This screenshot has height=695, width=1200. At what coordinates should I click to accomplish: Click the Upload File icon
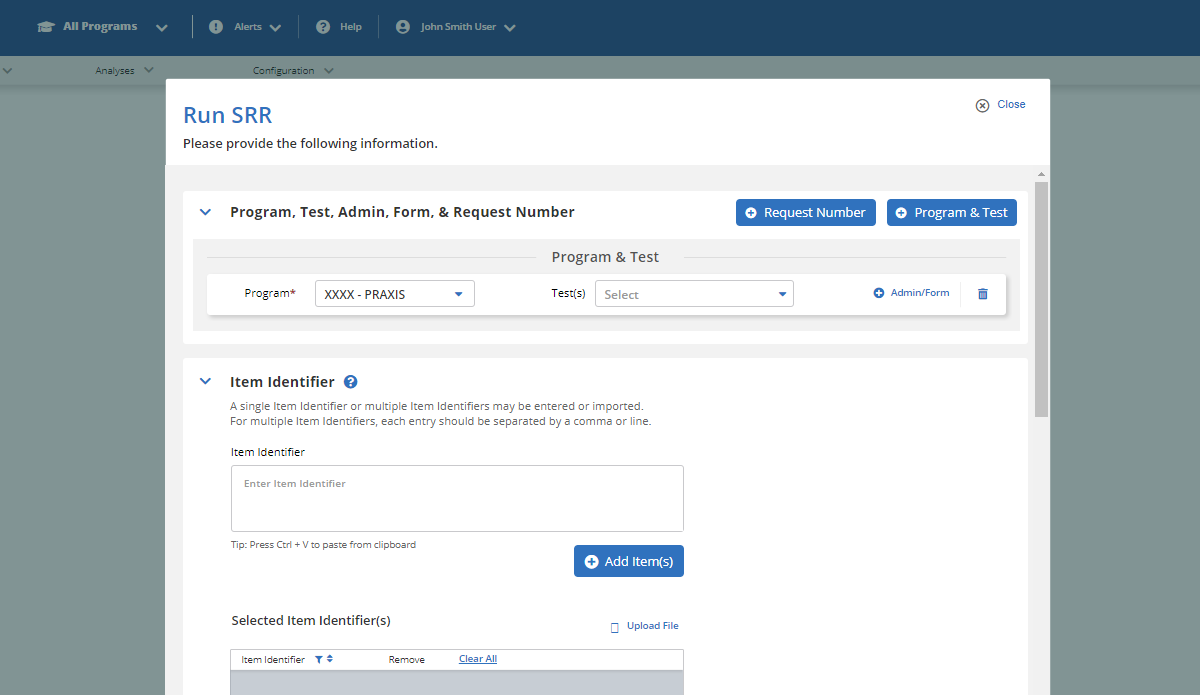pos(615,627)
